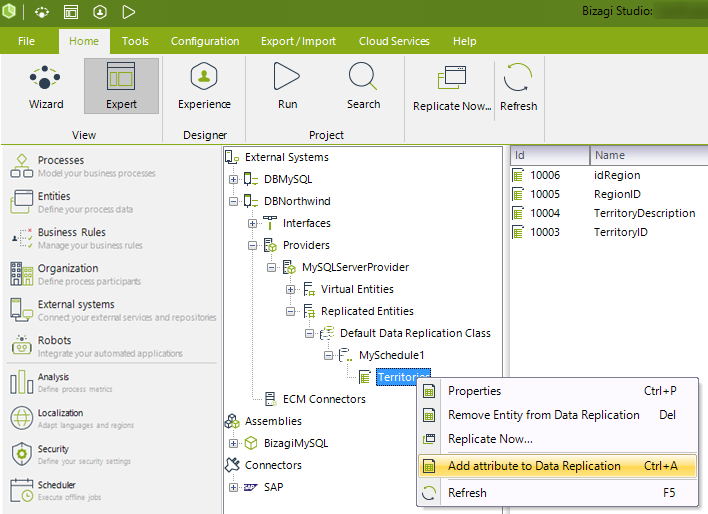The width and height of the screenshot is (708, 514).
Task: Click the play icon in title bar
Action: (129, 12)
